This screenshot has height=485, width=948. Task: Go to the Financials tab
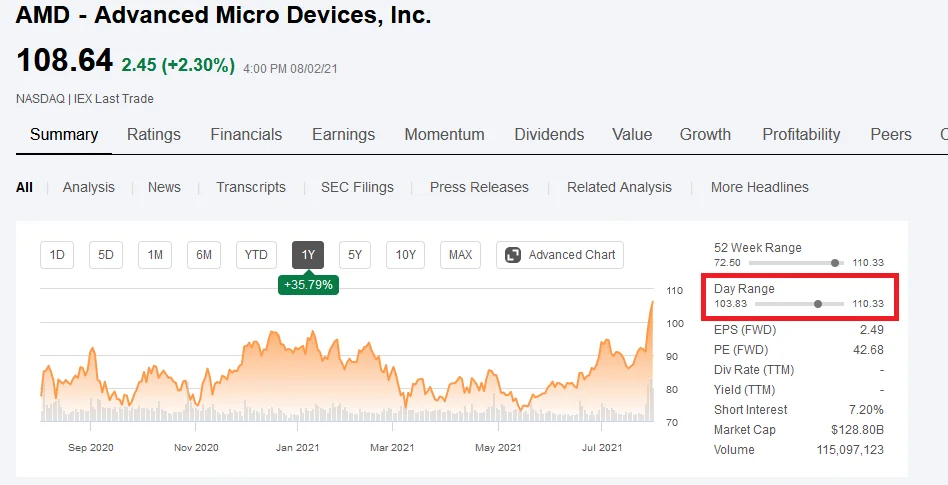click(246, 134)
